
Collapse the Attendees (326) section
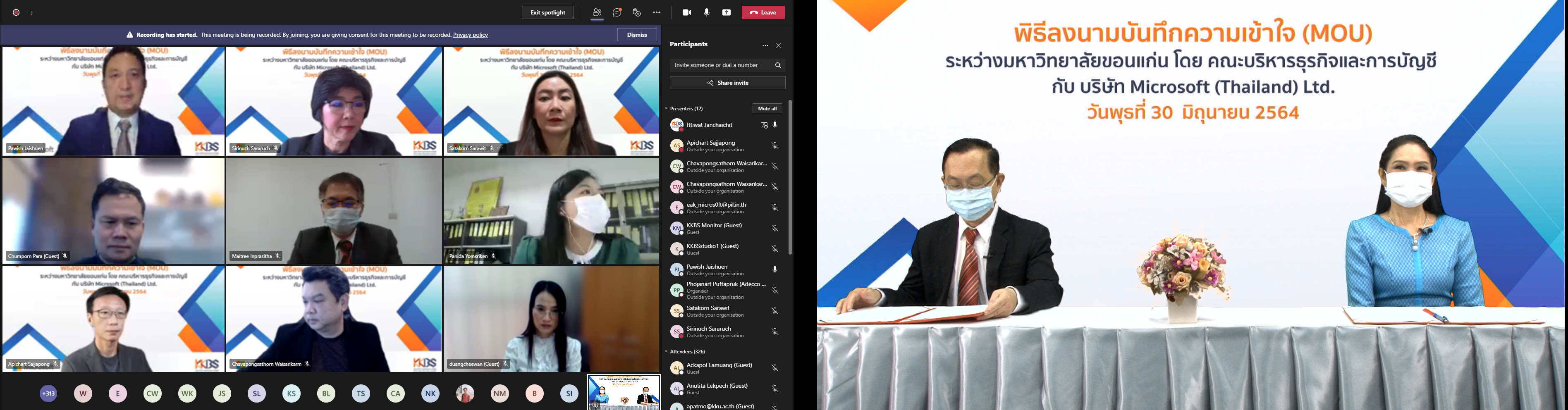pos(667,352)
